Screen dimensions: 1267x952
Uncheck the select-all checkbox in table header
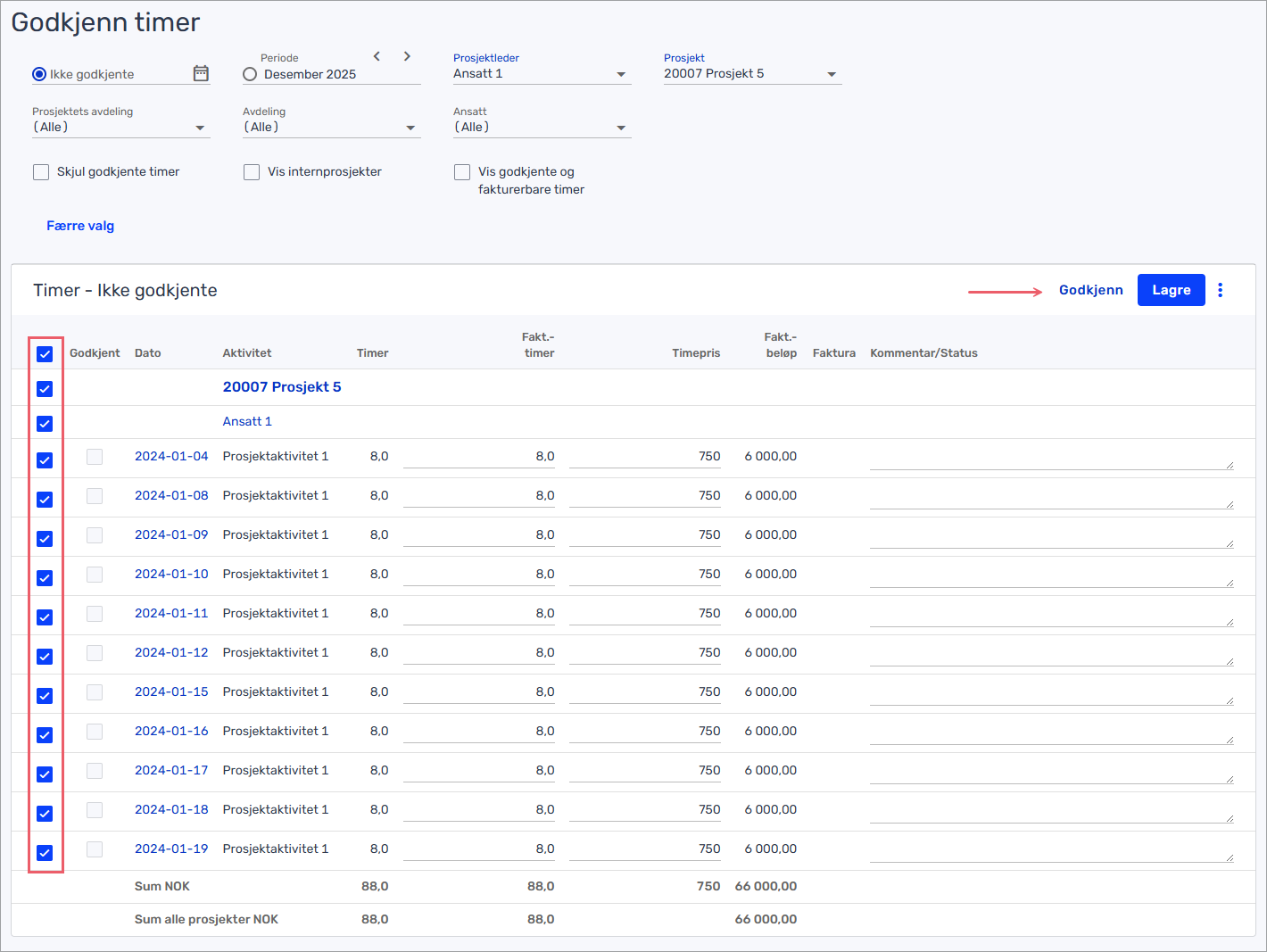45,354
